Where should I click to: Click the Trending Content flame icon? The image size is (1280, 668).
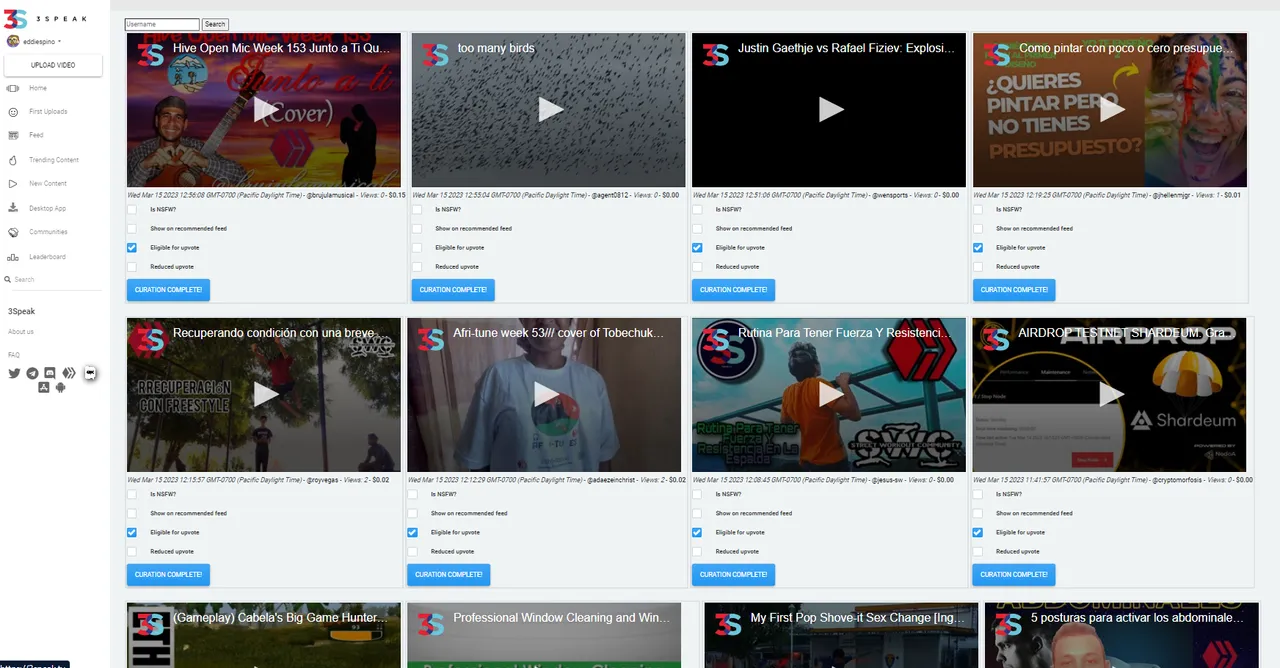(13, 160)
